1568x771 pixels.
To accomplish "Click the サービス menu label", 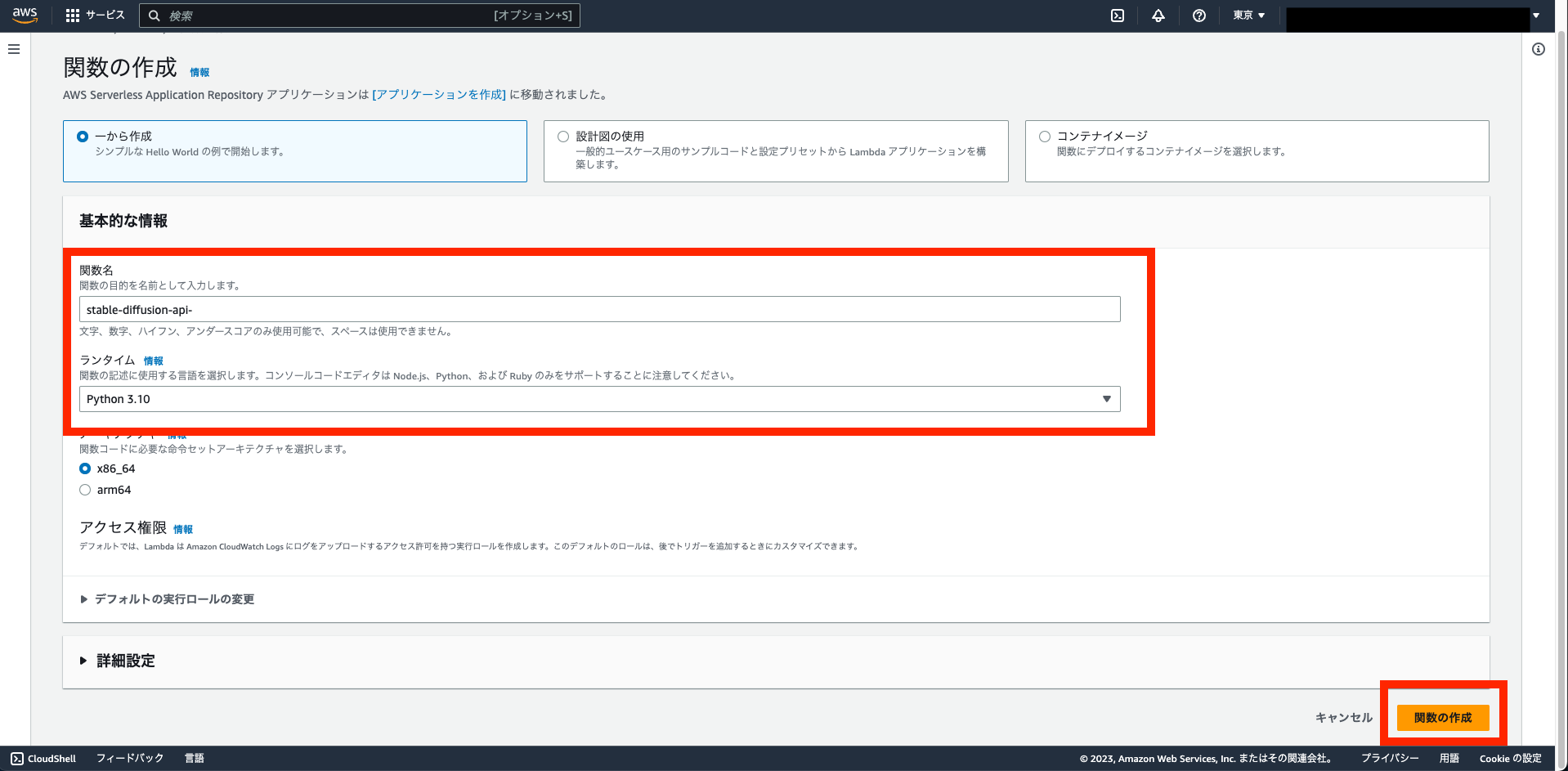I will coord(105,16).
